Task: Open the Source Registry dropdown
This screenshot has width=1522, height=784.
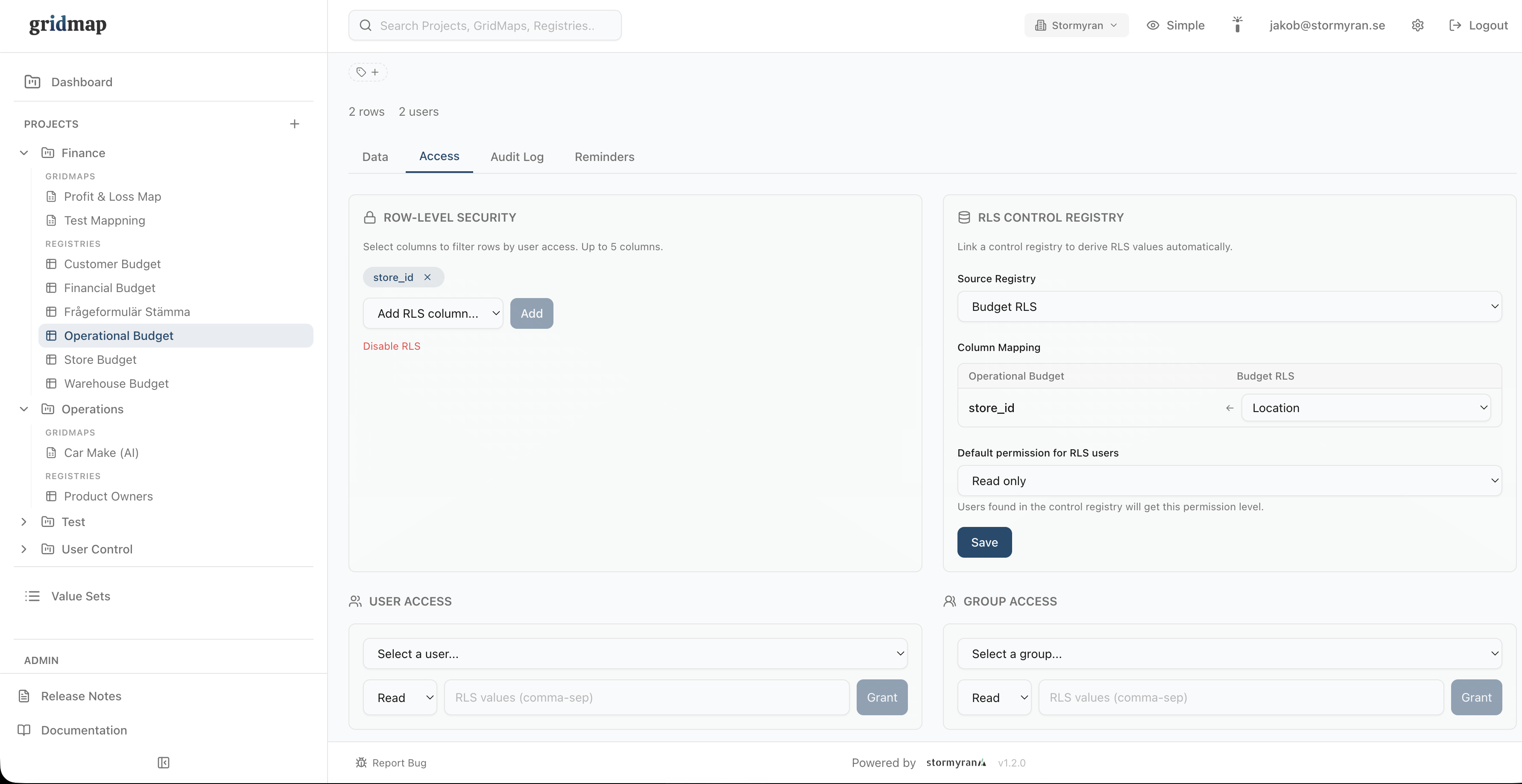Action: point(1229,307)
